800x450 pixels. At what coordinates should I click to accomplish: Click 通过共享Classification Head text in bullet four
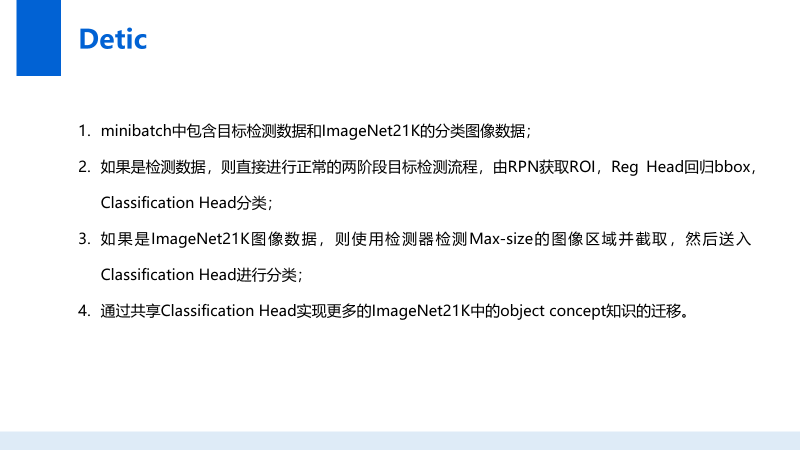click(x=198, y=311)
